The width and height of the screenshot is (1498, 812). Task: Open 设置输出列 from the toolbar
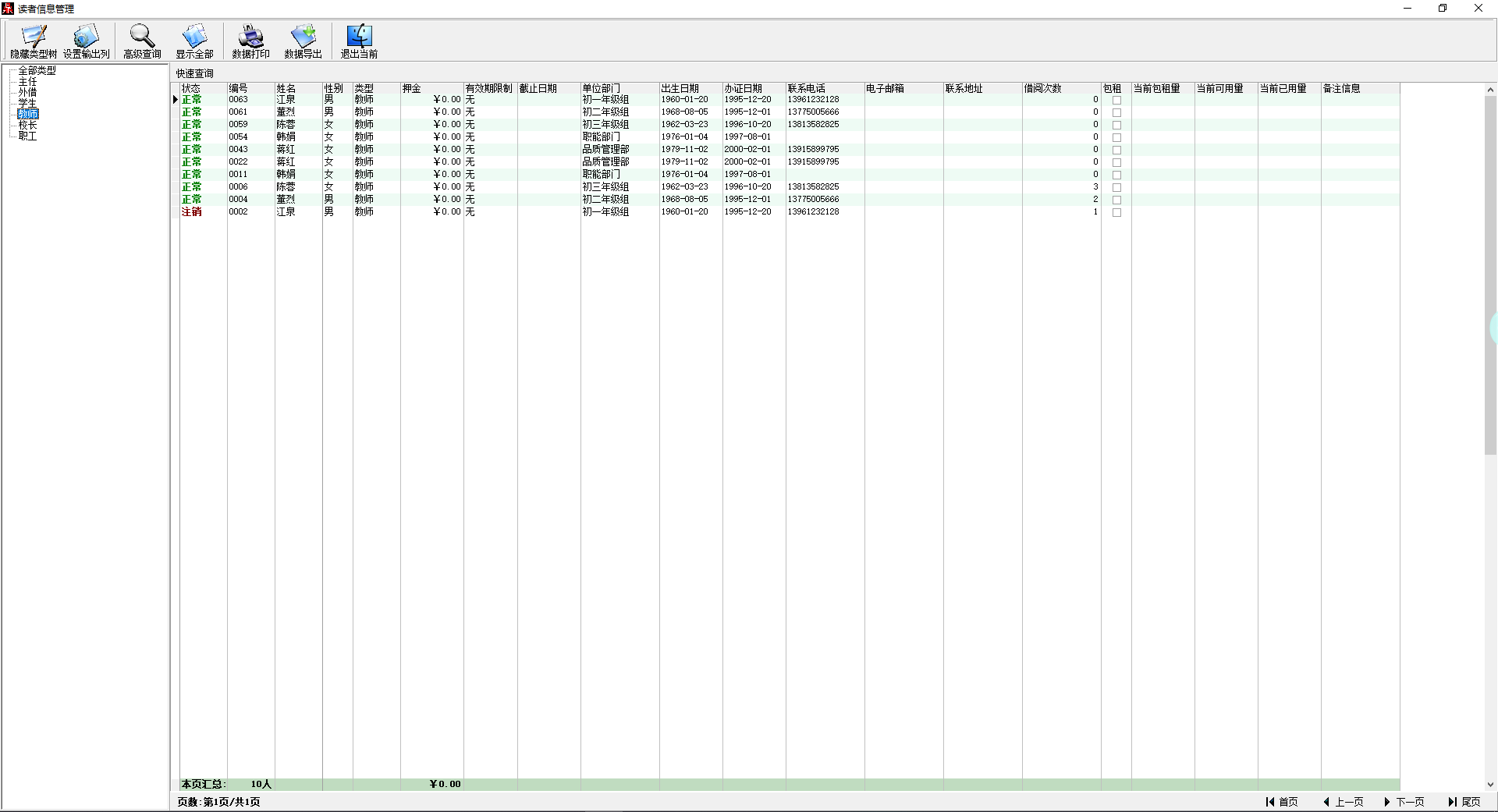click(x=87, y=41)
